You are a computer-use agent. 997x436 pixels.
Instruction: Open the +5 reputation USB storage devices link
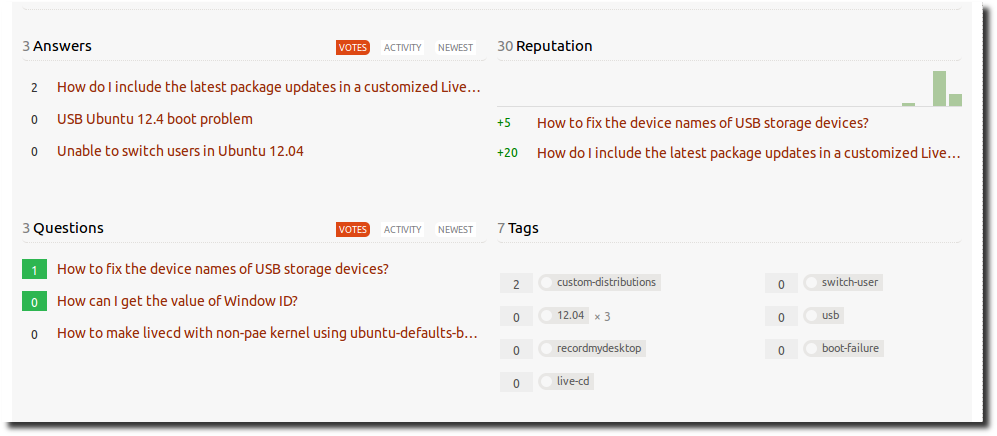tap(702, 123)
